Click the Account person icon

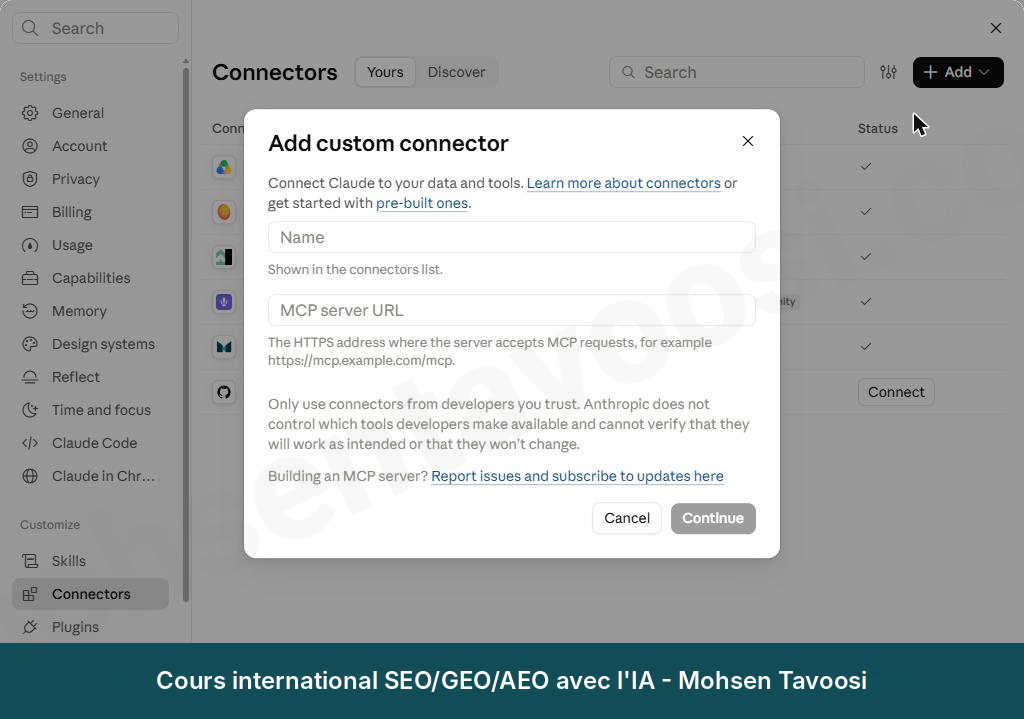[30, 146]
